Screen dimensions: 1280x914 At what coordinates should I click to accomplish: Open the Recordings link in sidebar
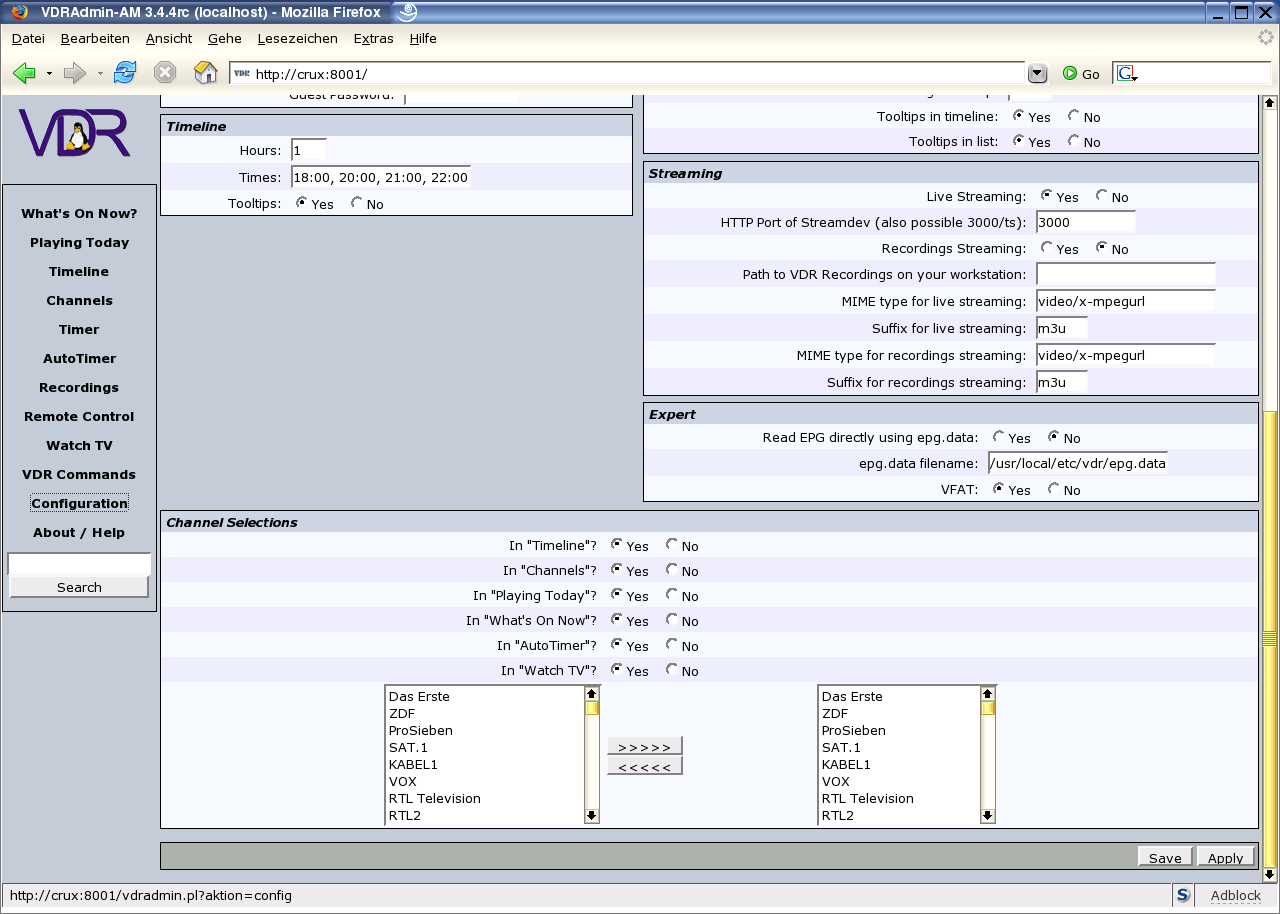coord(79,387)
